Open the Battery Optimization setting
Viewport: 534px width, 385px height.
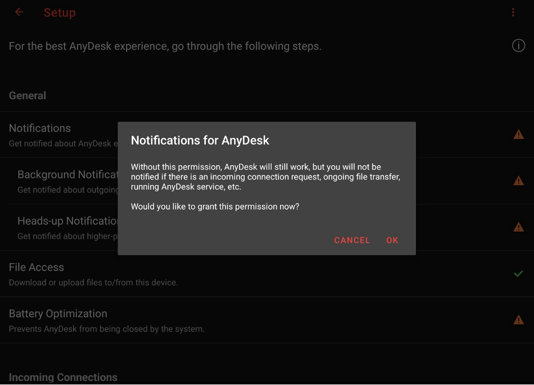[267, 320]
